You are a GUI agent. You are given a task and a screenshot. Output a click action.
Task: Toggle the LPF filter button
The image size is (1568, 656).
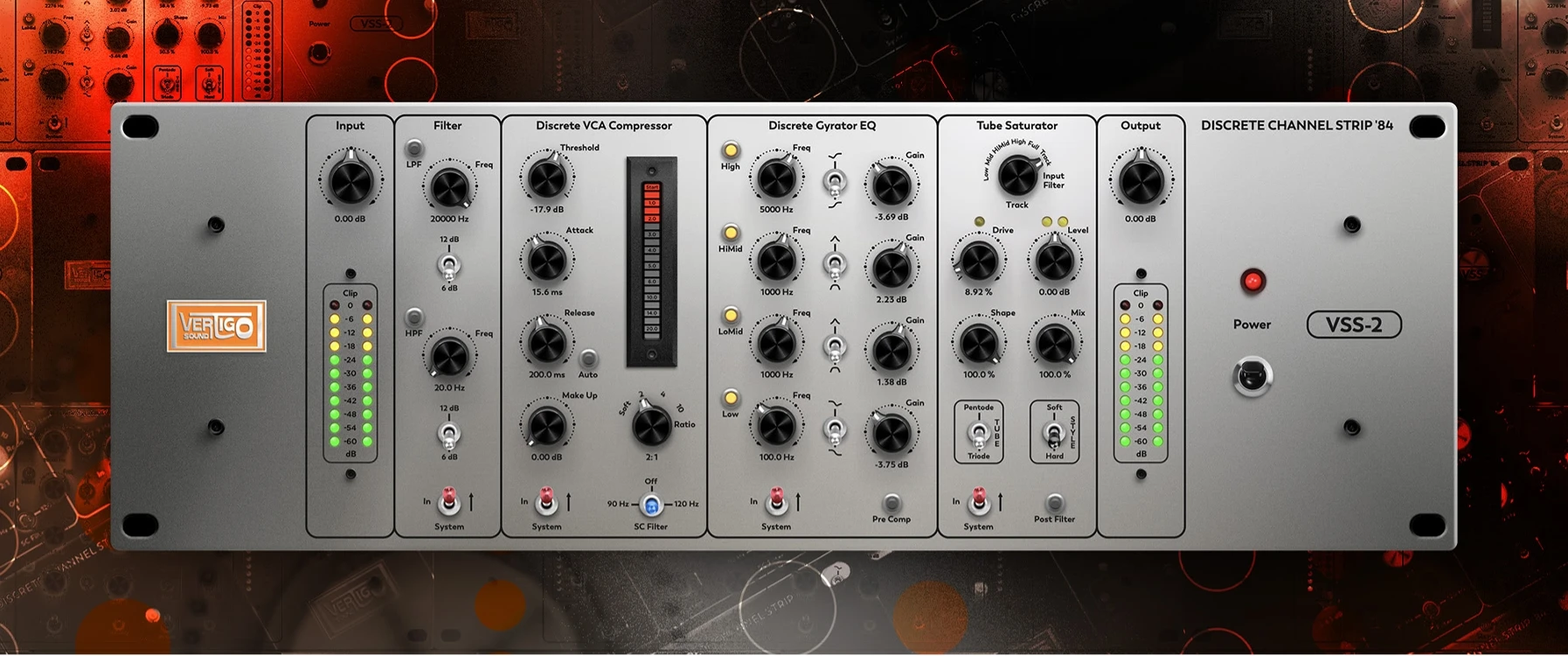point(414,148)
